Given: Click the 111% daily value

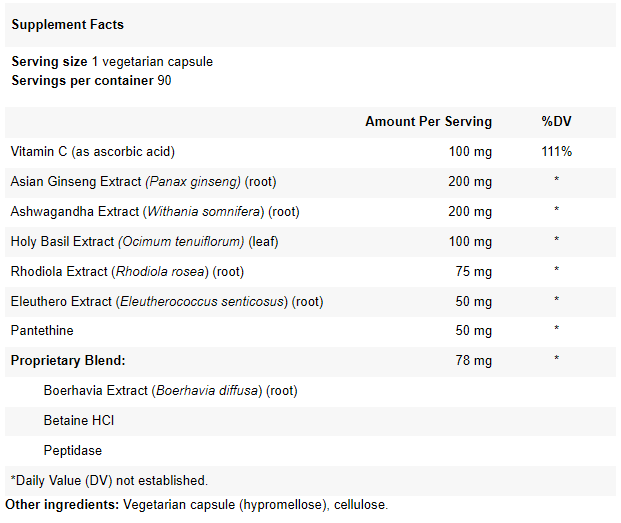Looking at the screenshot, I should tap(556, 151).
